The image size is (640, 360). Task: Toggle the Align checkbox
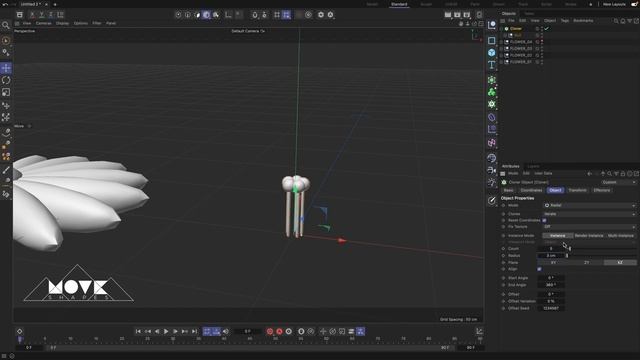pos(539,269)
